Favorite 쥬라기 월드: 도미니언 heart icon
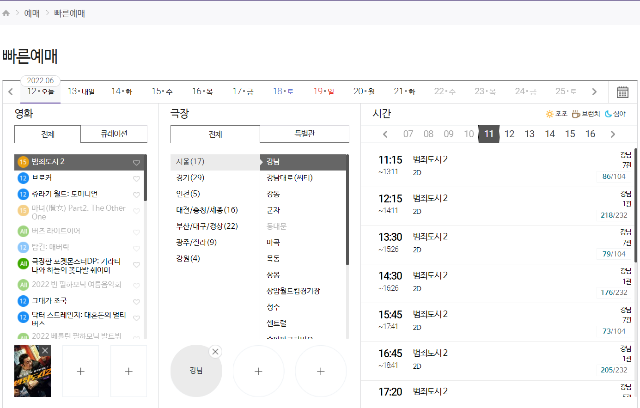 click(136, 195)
